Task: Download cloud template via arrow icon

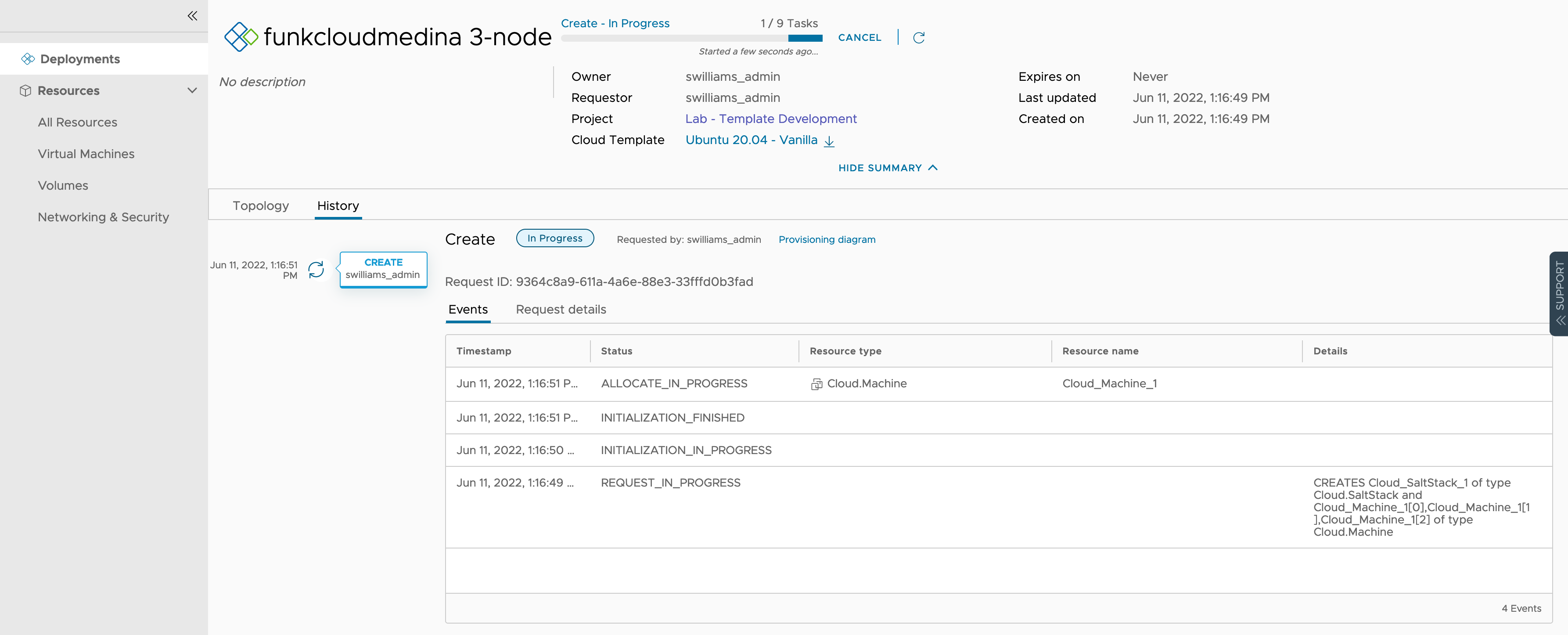Action: pos(828,141)
